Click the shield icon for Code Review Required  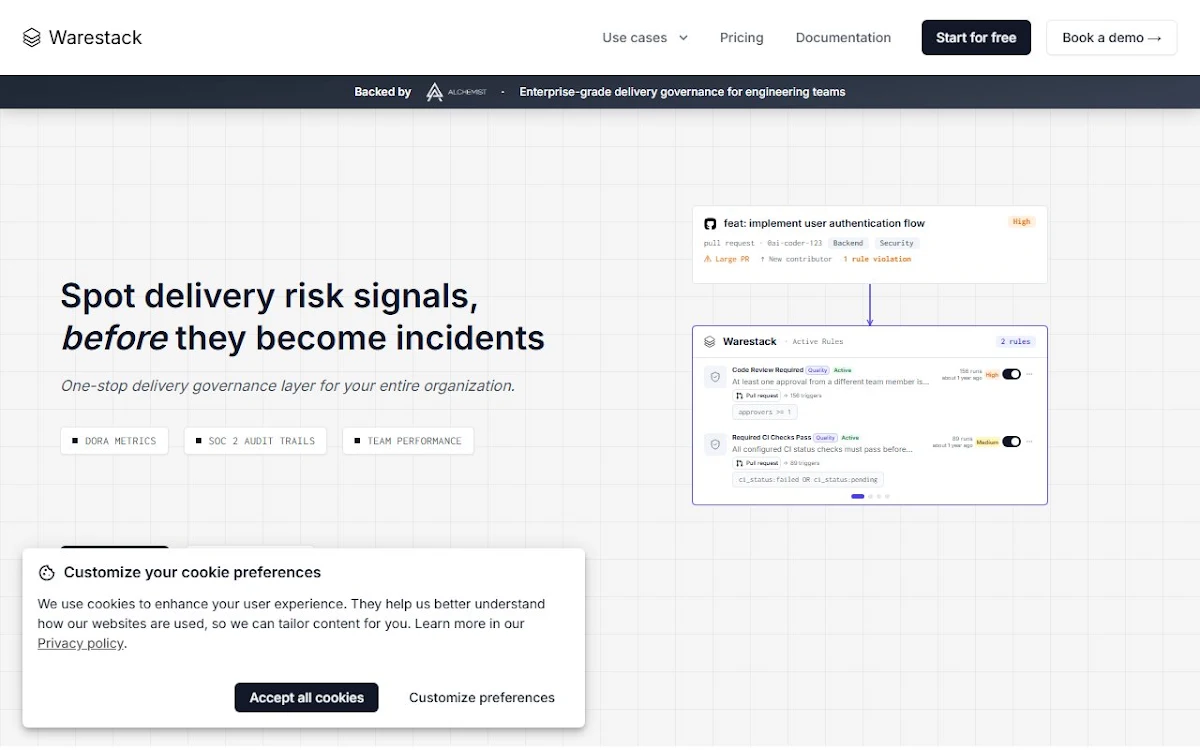[x=715, y=377]
